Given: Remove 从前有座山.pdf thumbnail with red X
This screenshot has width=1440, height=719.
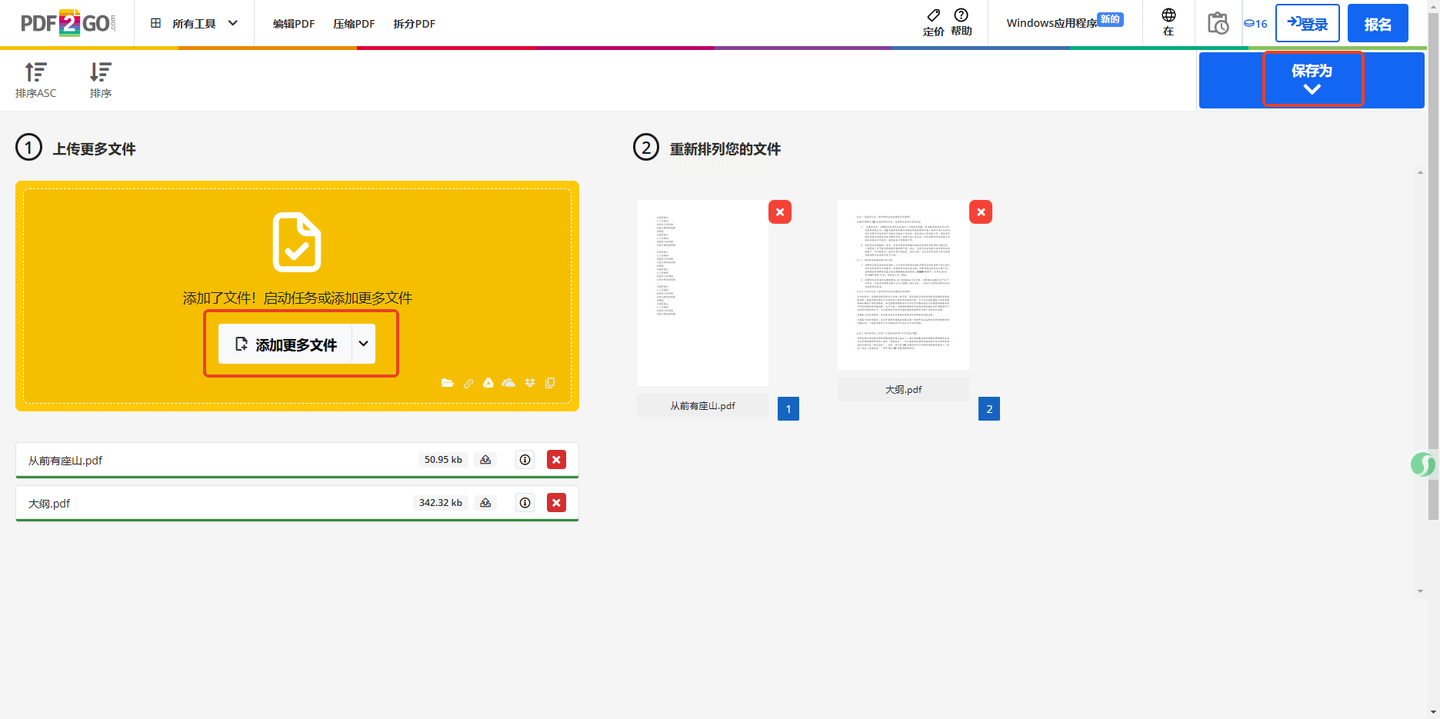Looking at the screenshot, I should click(x=780, y=212).
